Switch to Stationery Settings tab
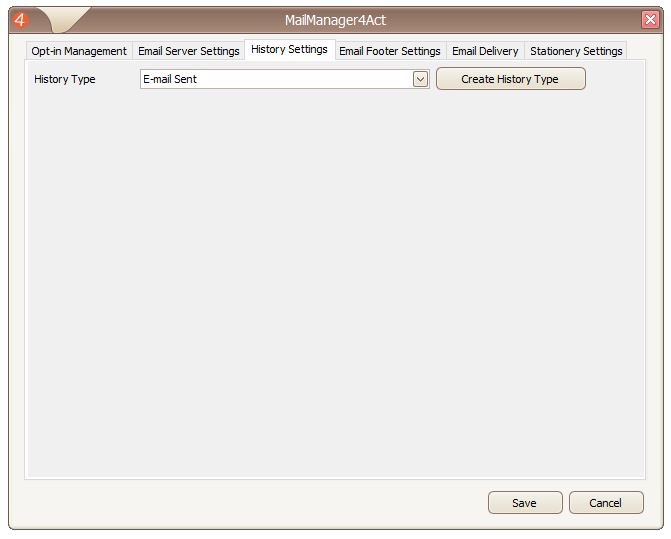Viewport: 671px width, 539px height. (x=576, y=51)
